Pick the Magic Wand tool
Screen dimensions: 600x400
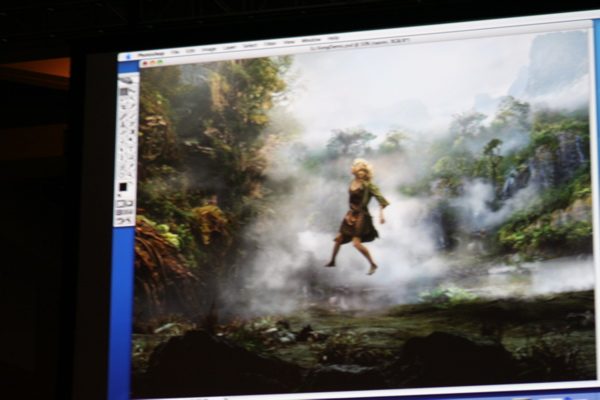click(x=131, y=100)
